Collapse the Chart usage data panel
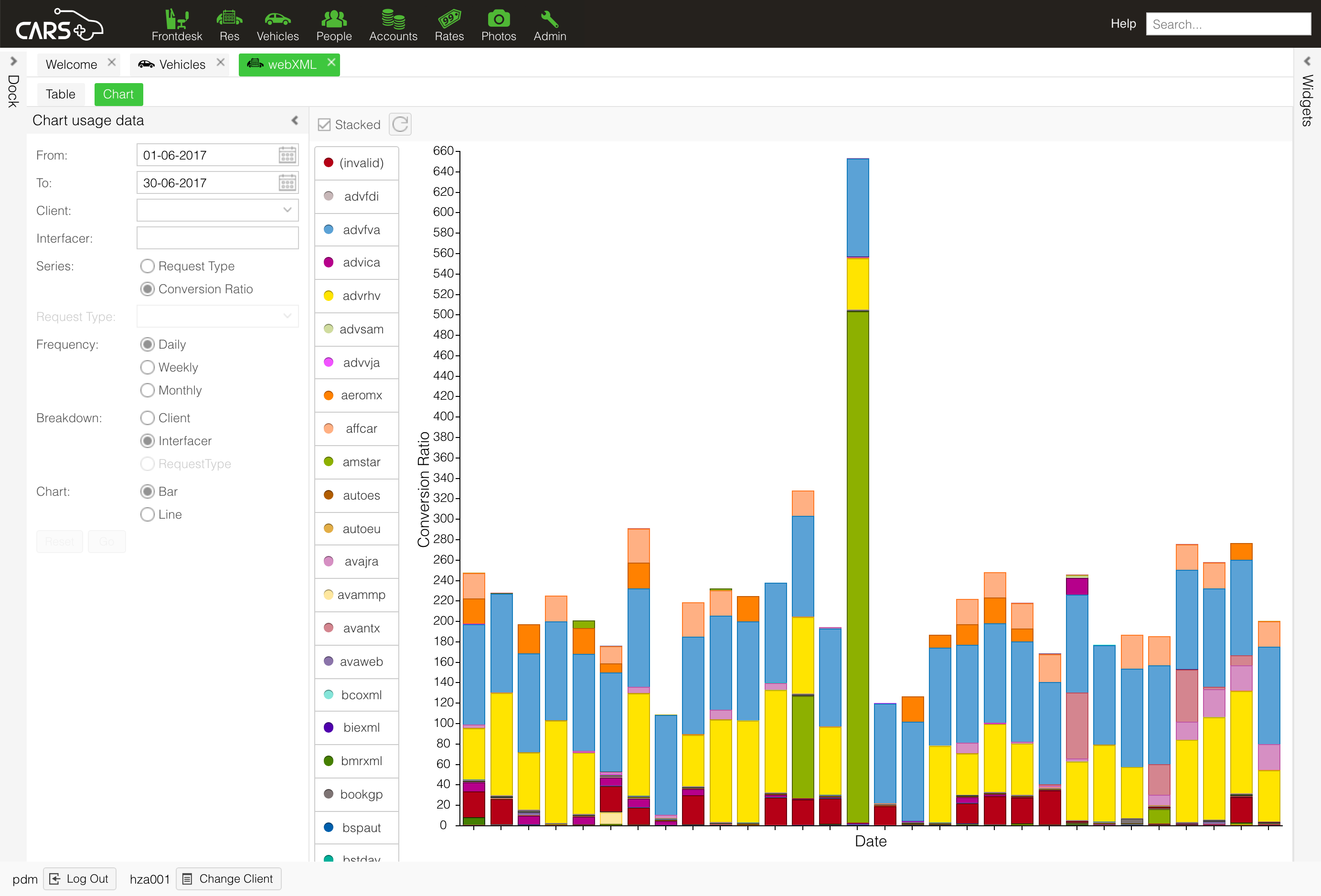The height and width of the screenshot is (896, 1321). (295, 120)
